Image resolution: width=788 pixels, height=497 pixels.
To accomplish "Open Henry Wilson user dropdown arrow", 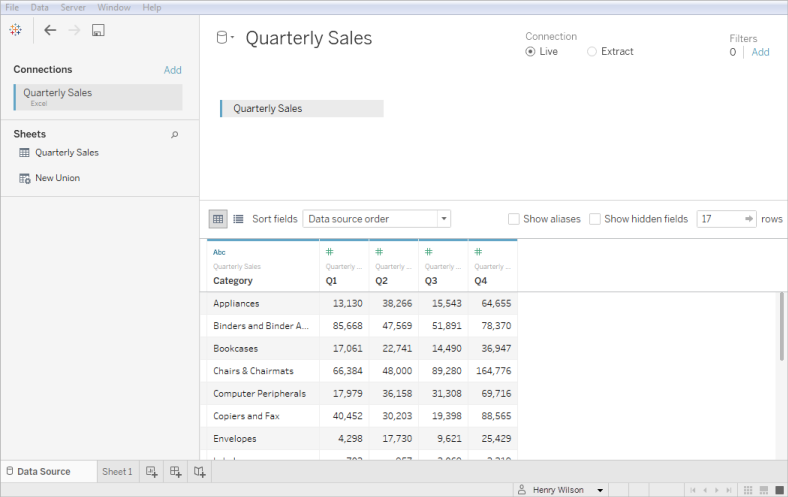I will [600, 490].
